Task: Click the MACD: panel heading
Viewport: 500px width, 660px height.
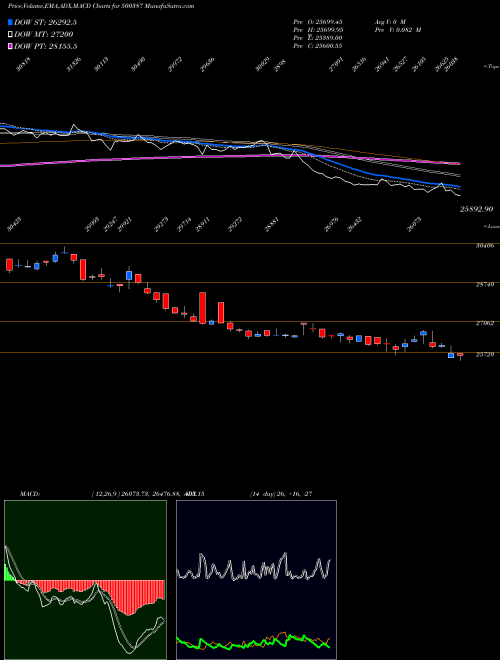Action: point(29,494)
